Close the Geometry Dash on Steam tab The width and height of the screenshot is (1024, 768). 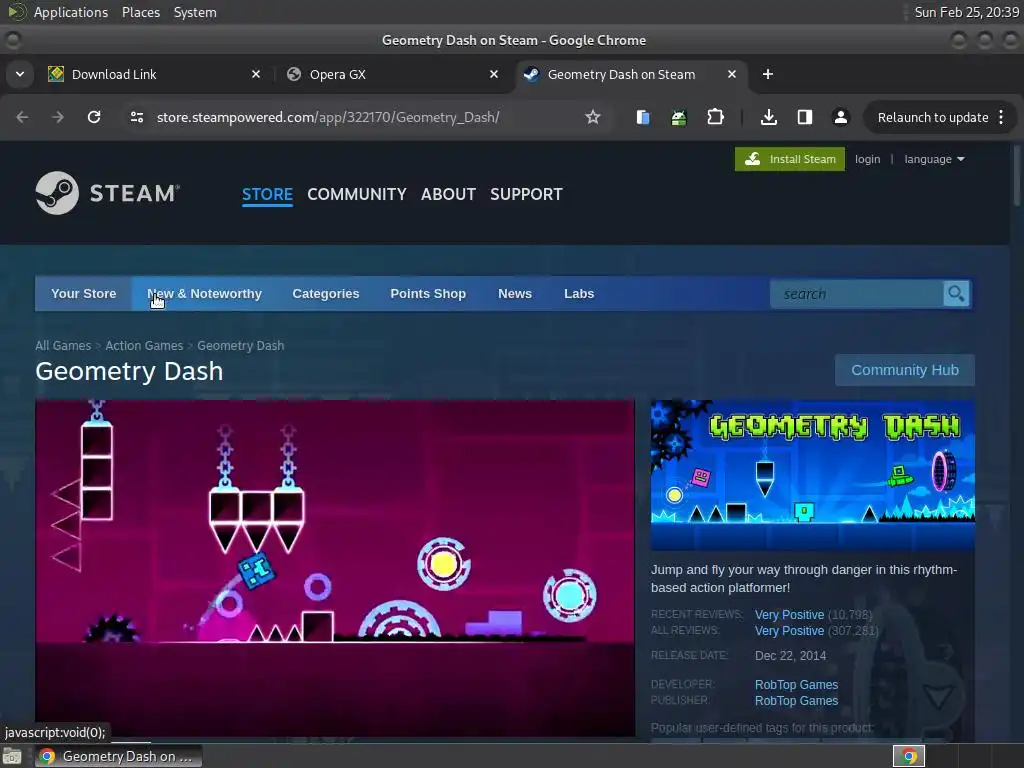(732, 74)
